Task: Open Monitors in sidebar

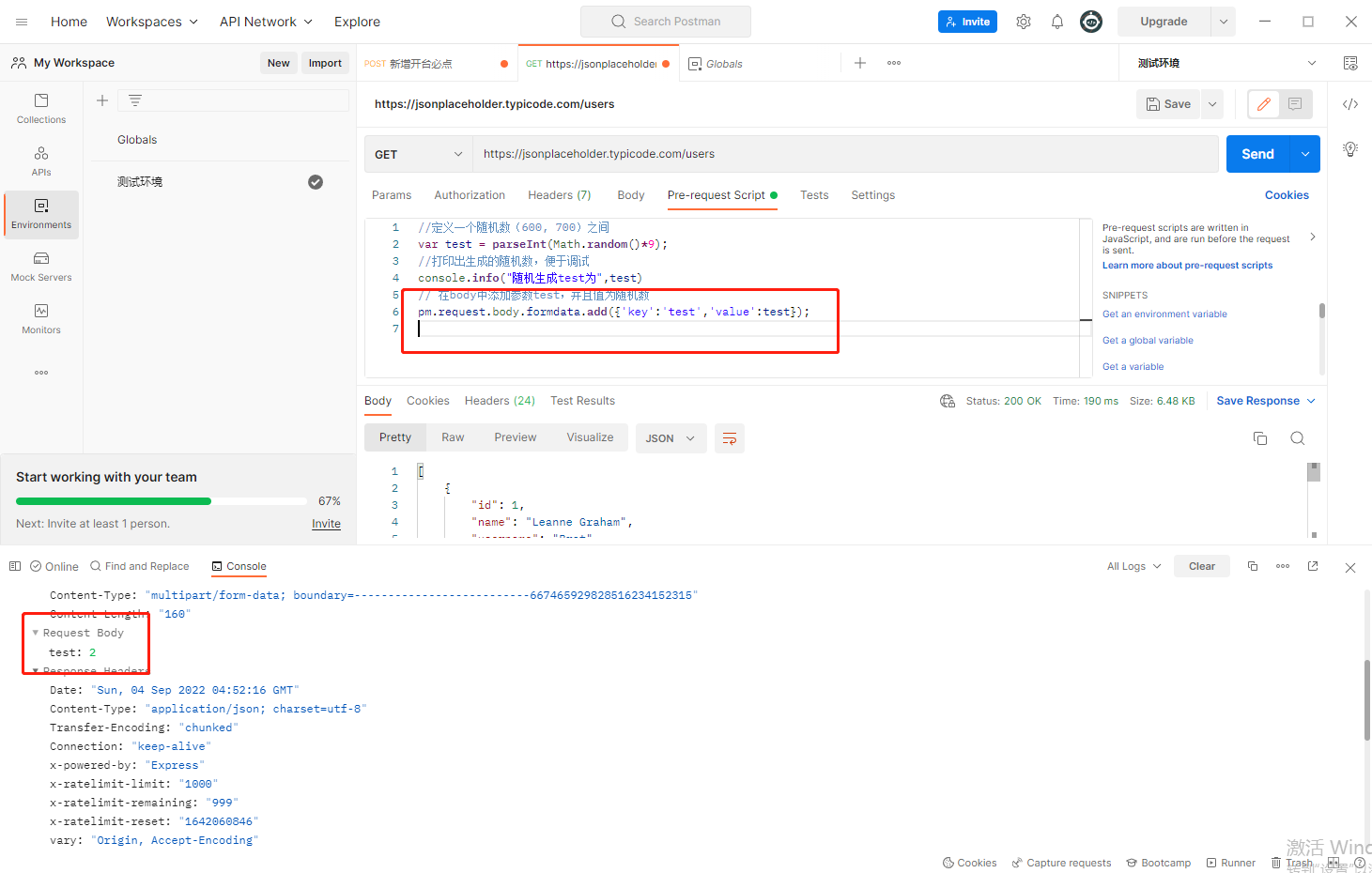Action: pos(41,318)
